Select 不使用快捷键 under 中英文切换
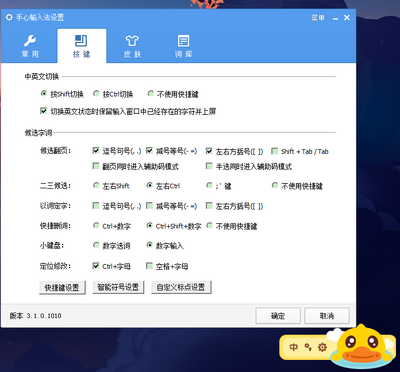This screenshot has width=400, height=372. (151, 94)
